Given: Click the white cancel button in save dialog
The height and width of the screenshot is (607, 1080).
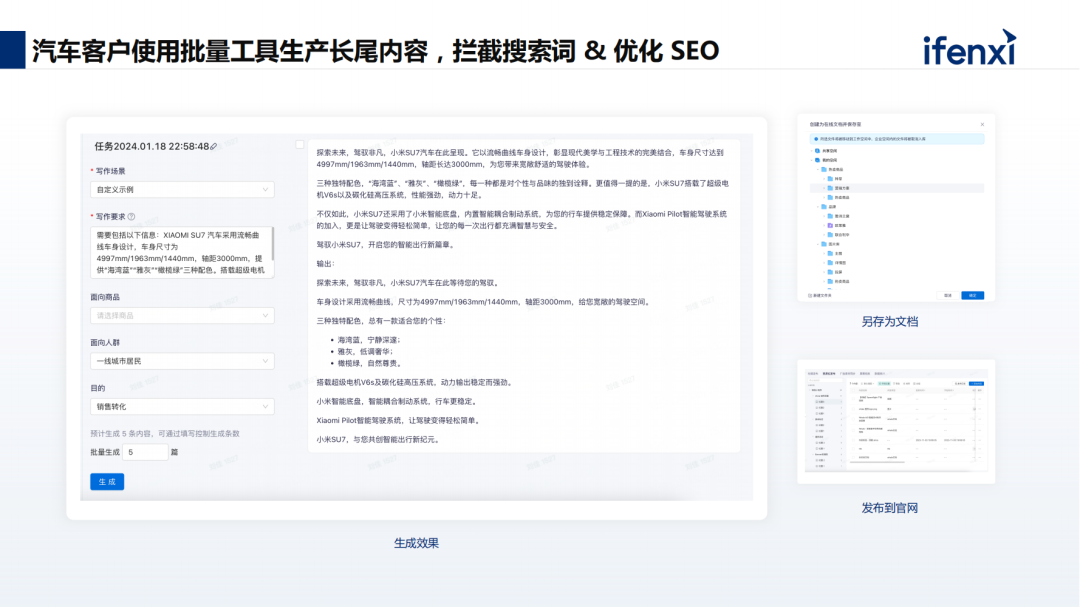Looking at the screenshot, I should coord(948,296).
